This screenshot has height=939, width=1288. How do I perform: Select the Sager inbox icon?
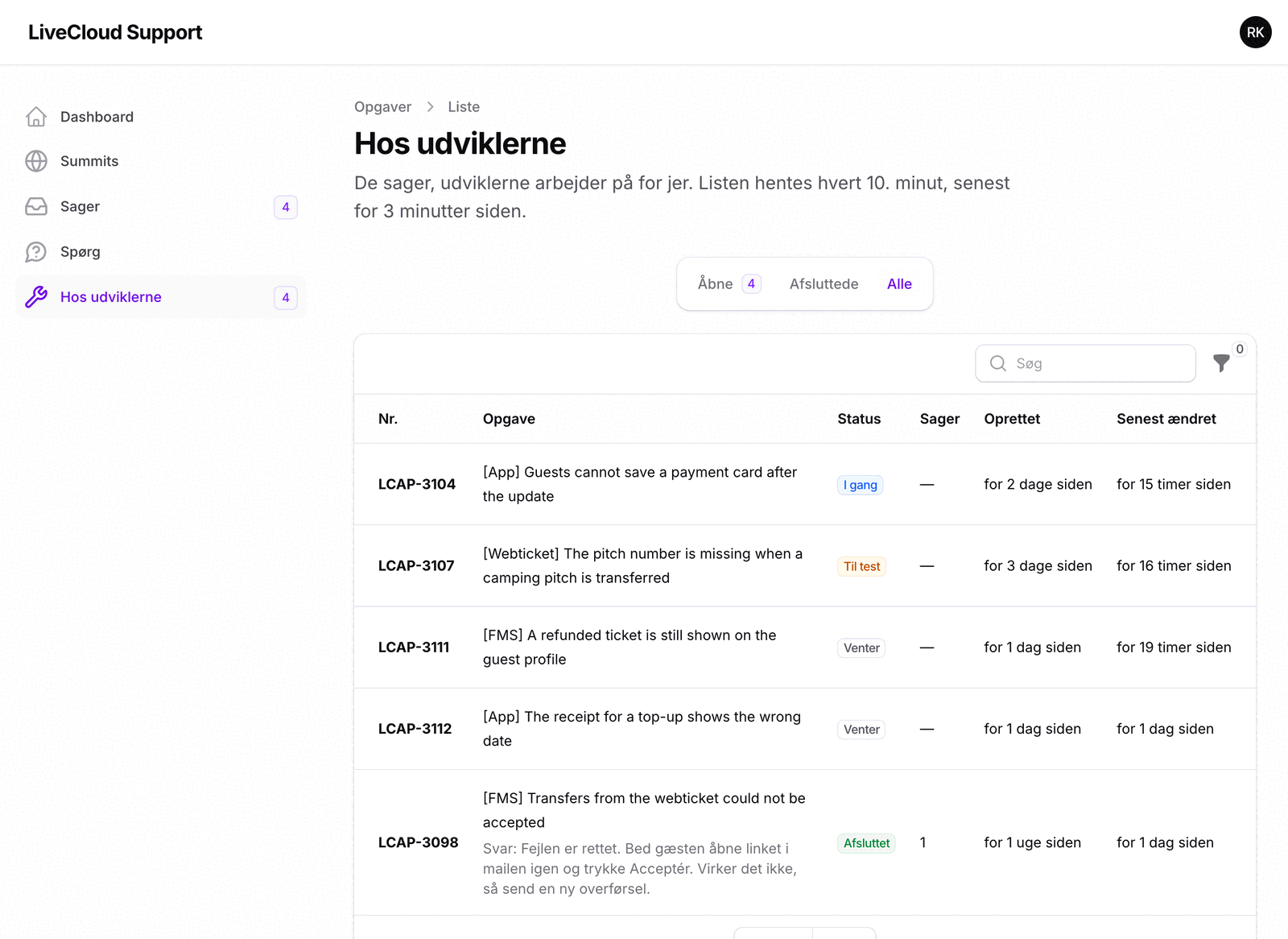click(x=36, y=207)
